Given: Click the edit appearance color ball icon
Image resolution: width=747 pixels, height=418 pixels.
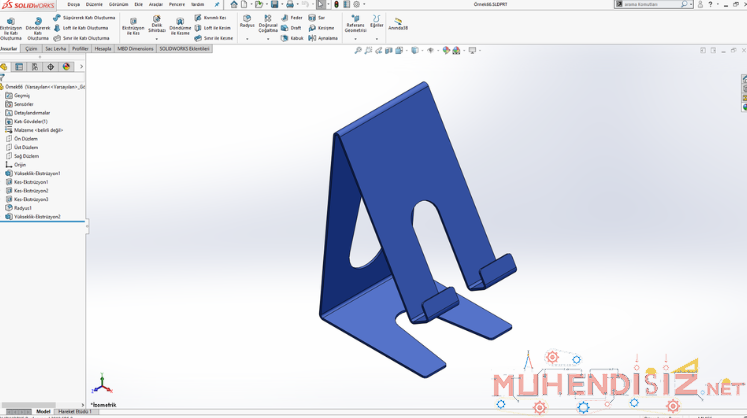Looking at the screenshot, I should pos(446,50).
